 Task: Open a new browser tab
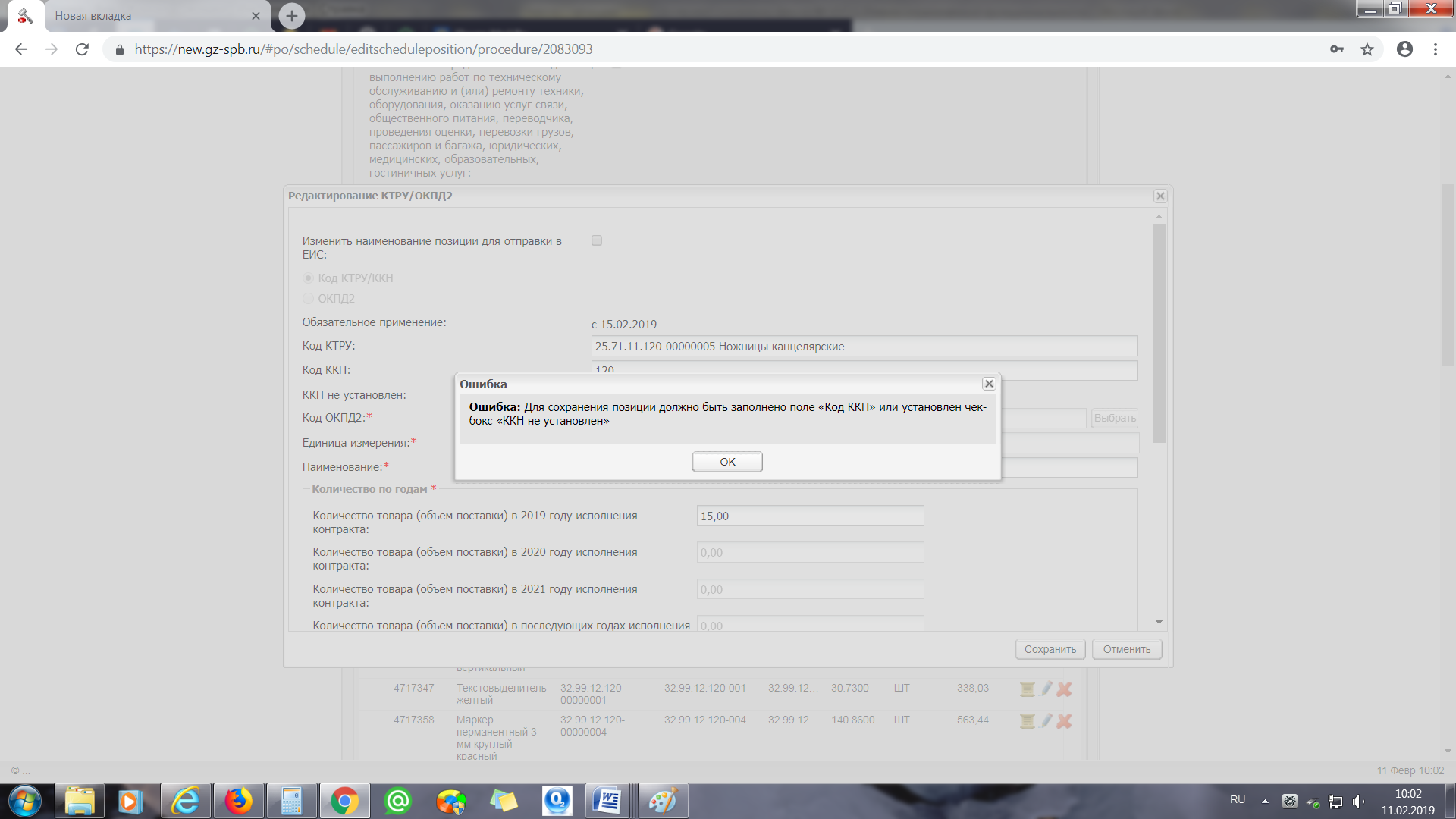pos(291,16)
